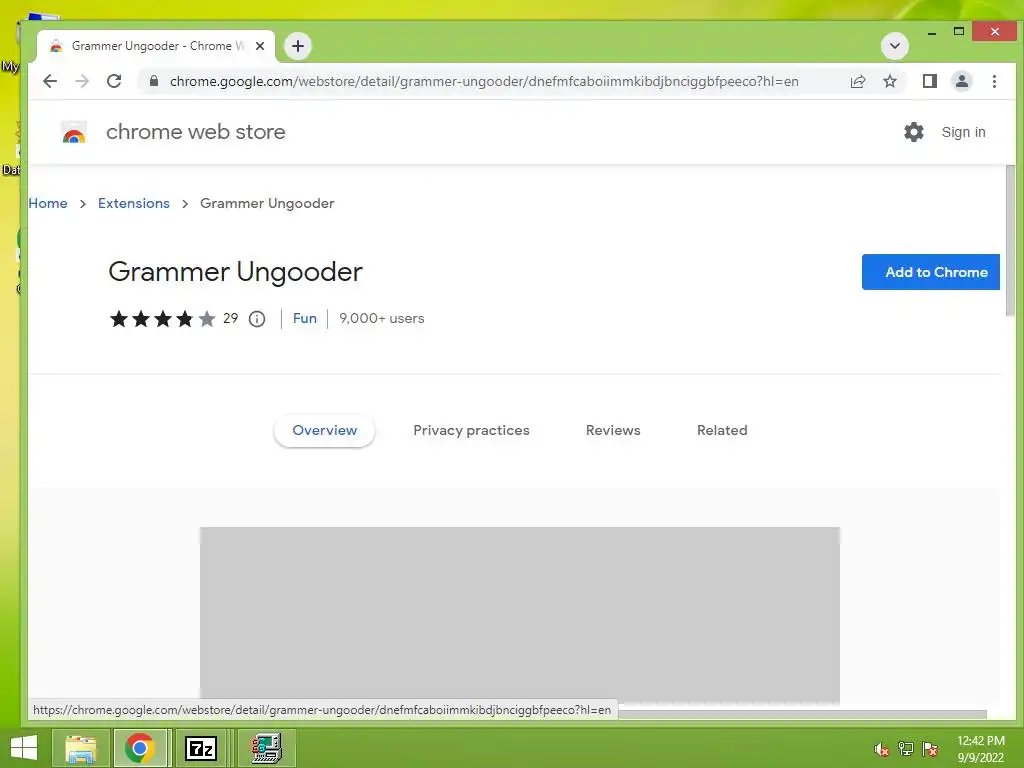
Task: Show rating details info icon
Action: 257,319
